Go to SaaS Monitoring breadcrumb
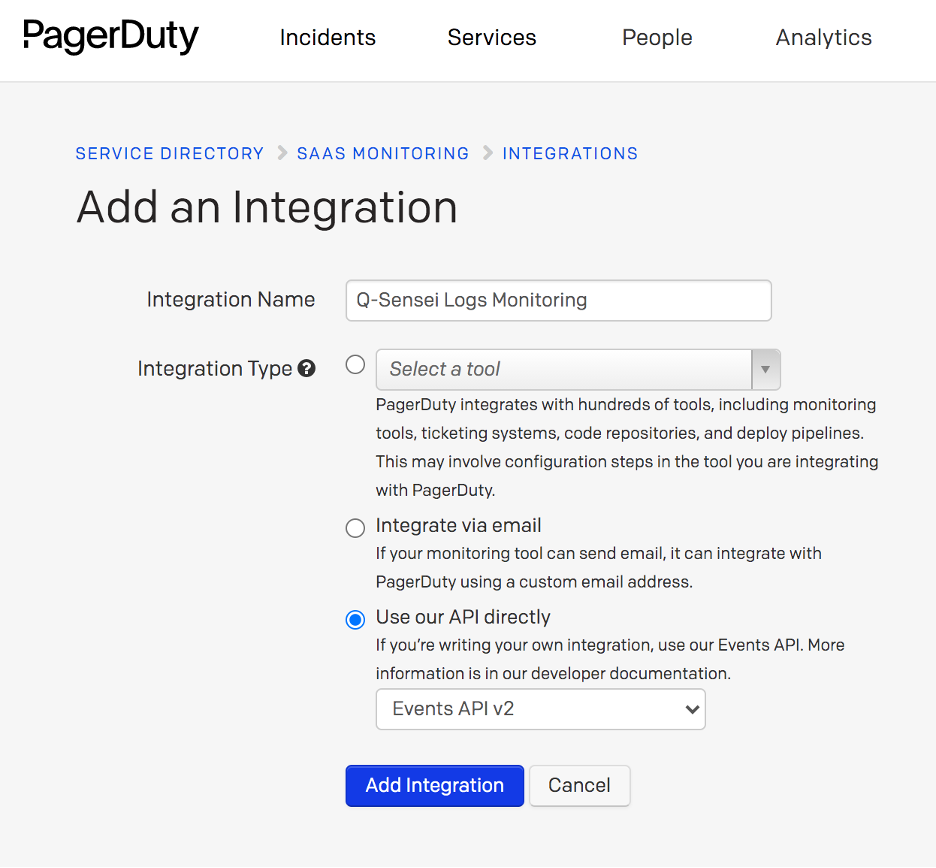 click(x=383, y=153)
